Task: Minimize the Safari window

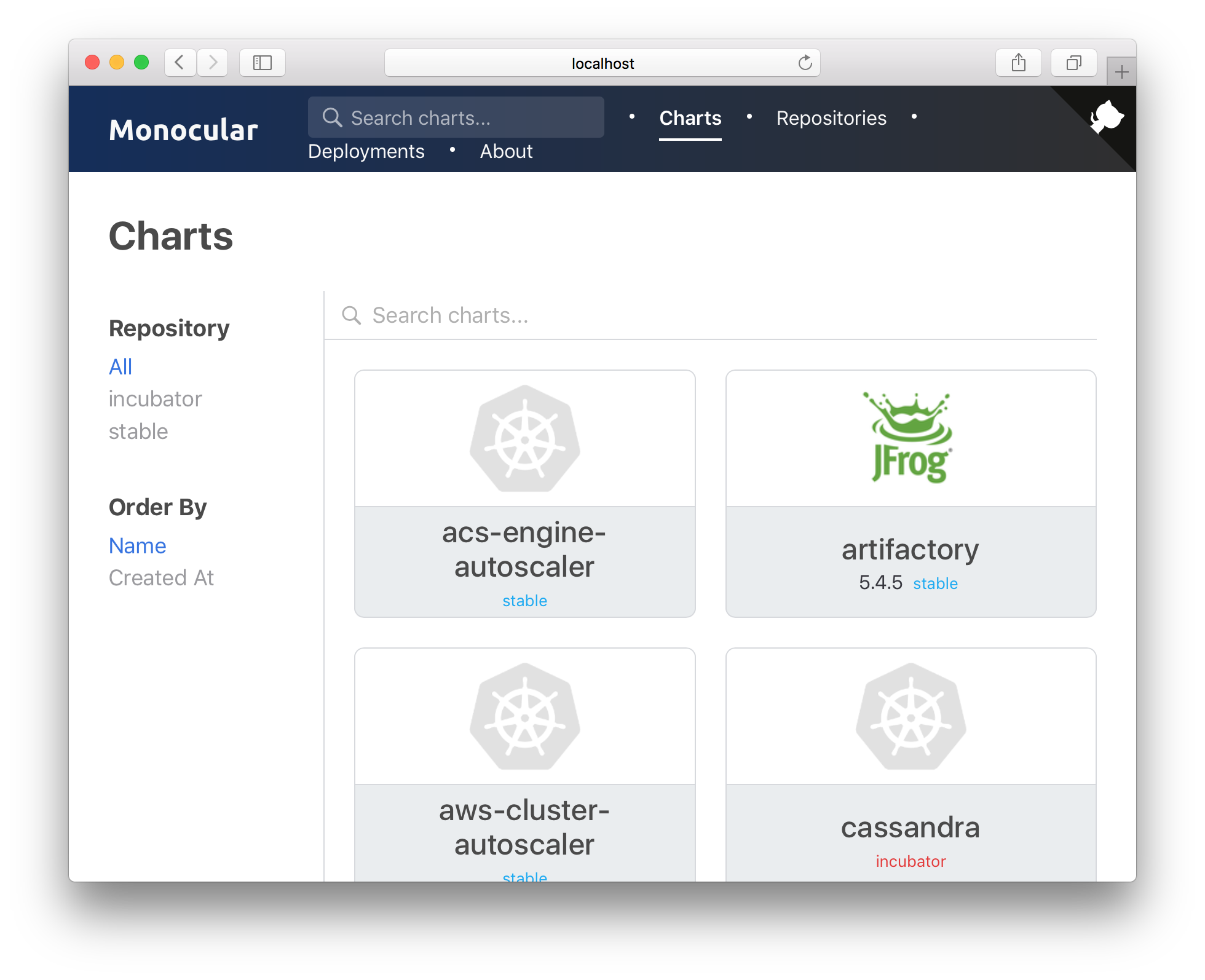Action: 117,63
